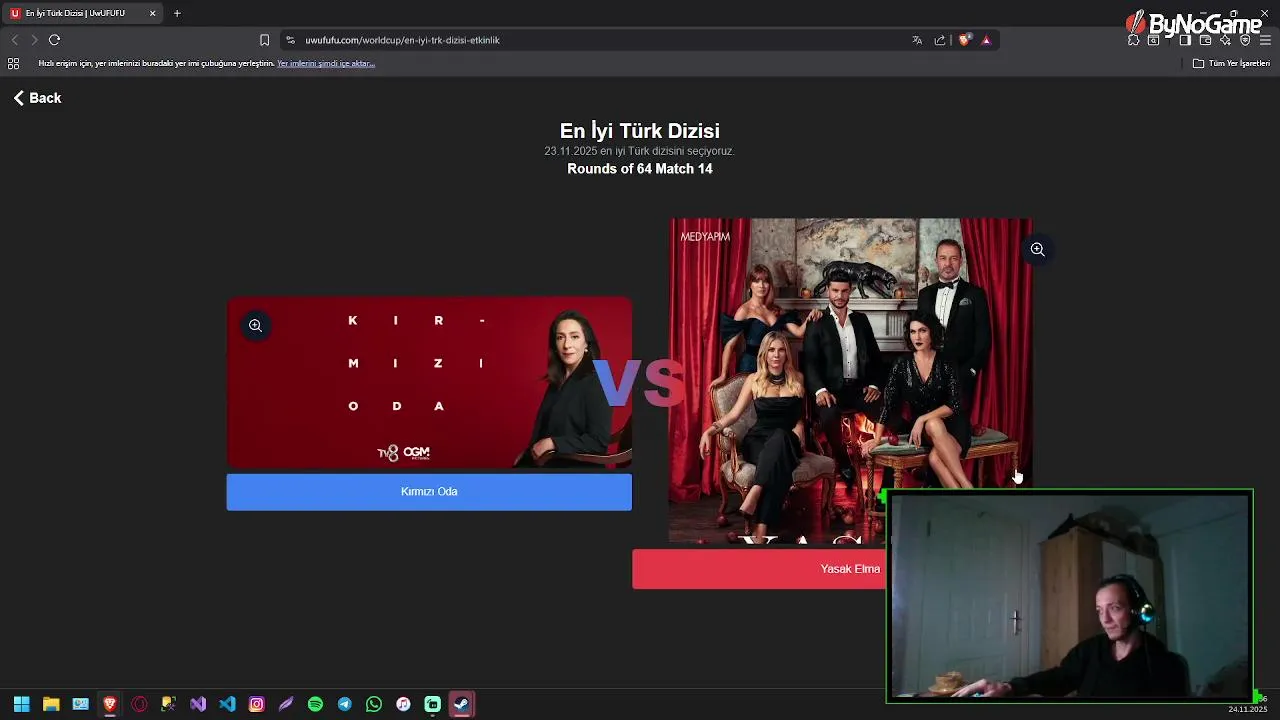This screenshot has height=720, width=1280.
Task: Open Spotify from the taskbar
Action: coord(315,704)
